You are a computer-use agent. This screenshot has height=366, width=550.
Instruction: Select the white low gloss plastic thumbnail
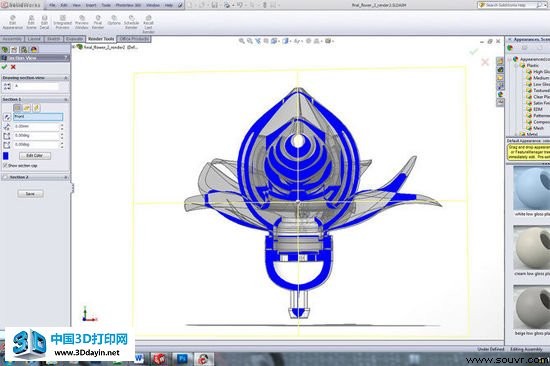pos(532,188)
